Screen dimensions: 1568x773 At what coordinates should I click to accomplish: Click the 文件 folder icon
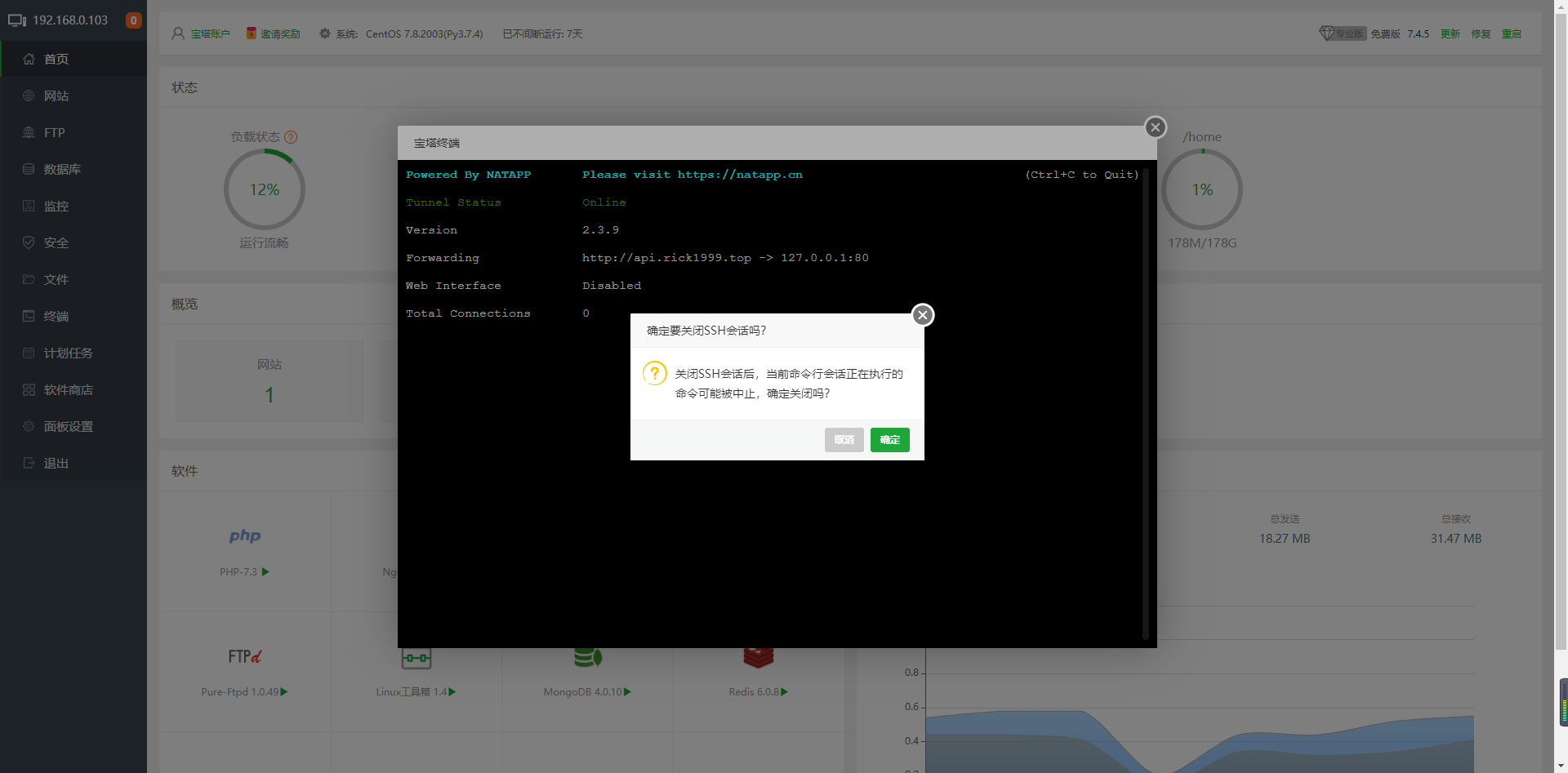(29, 279)
